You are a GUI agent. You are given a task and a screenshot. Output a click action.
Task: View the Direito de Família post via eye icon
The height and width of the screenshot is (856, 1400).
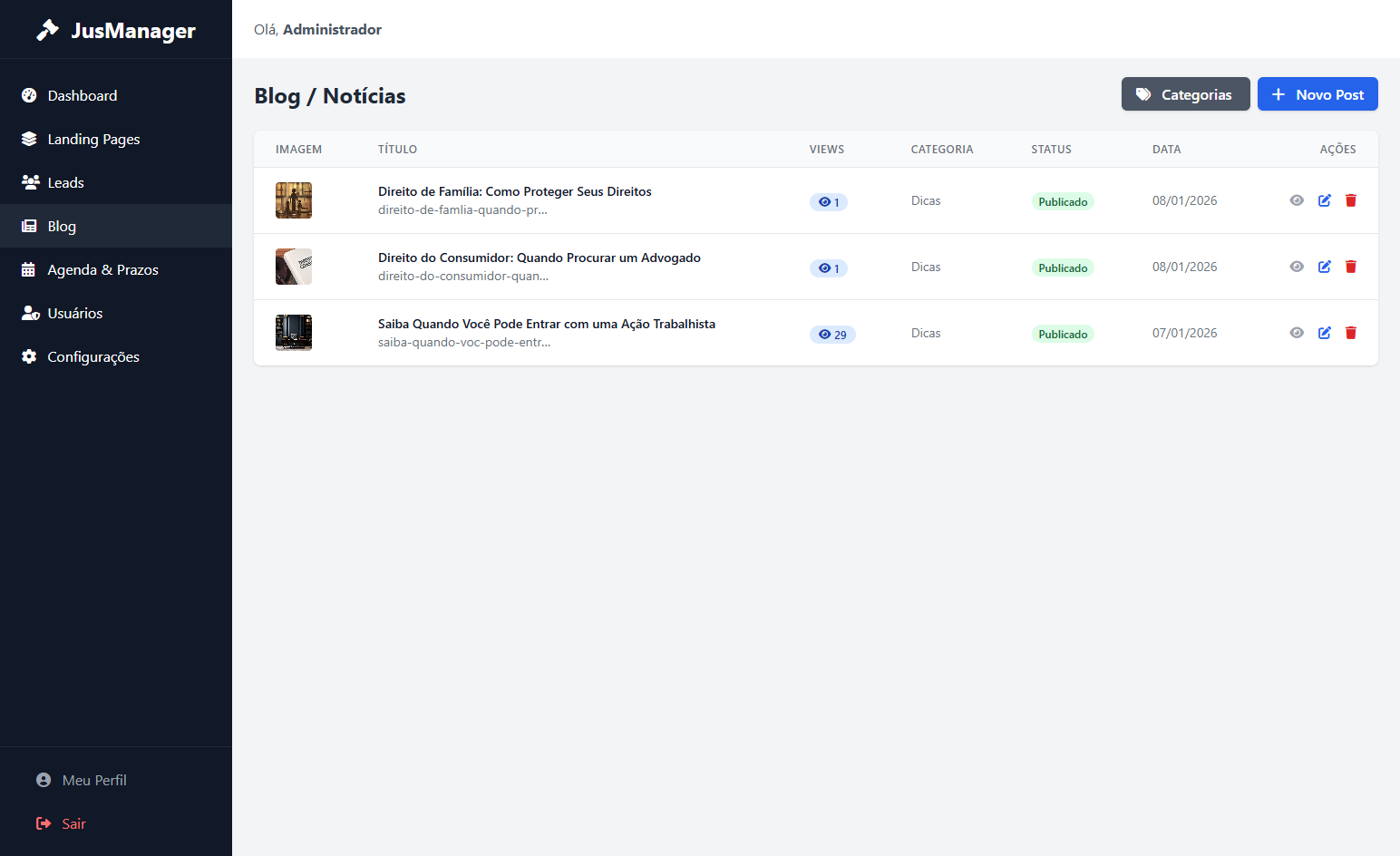coord(1297,200)
